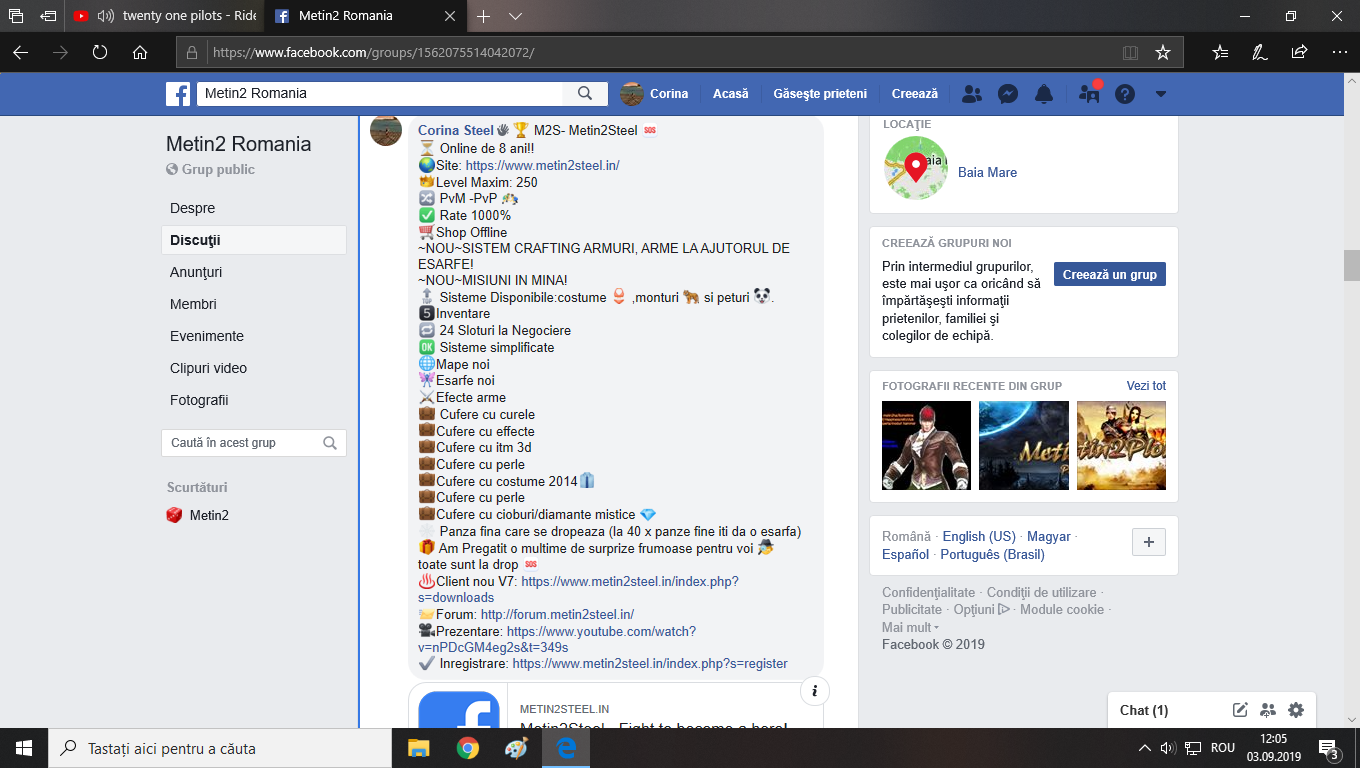Open Chat (1) panel
The height and width of the screenshot is (768, 1360).
(x=1144, y=710)
